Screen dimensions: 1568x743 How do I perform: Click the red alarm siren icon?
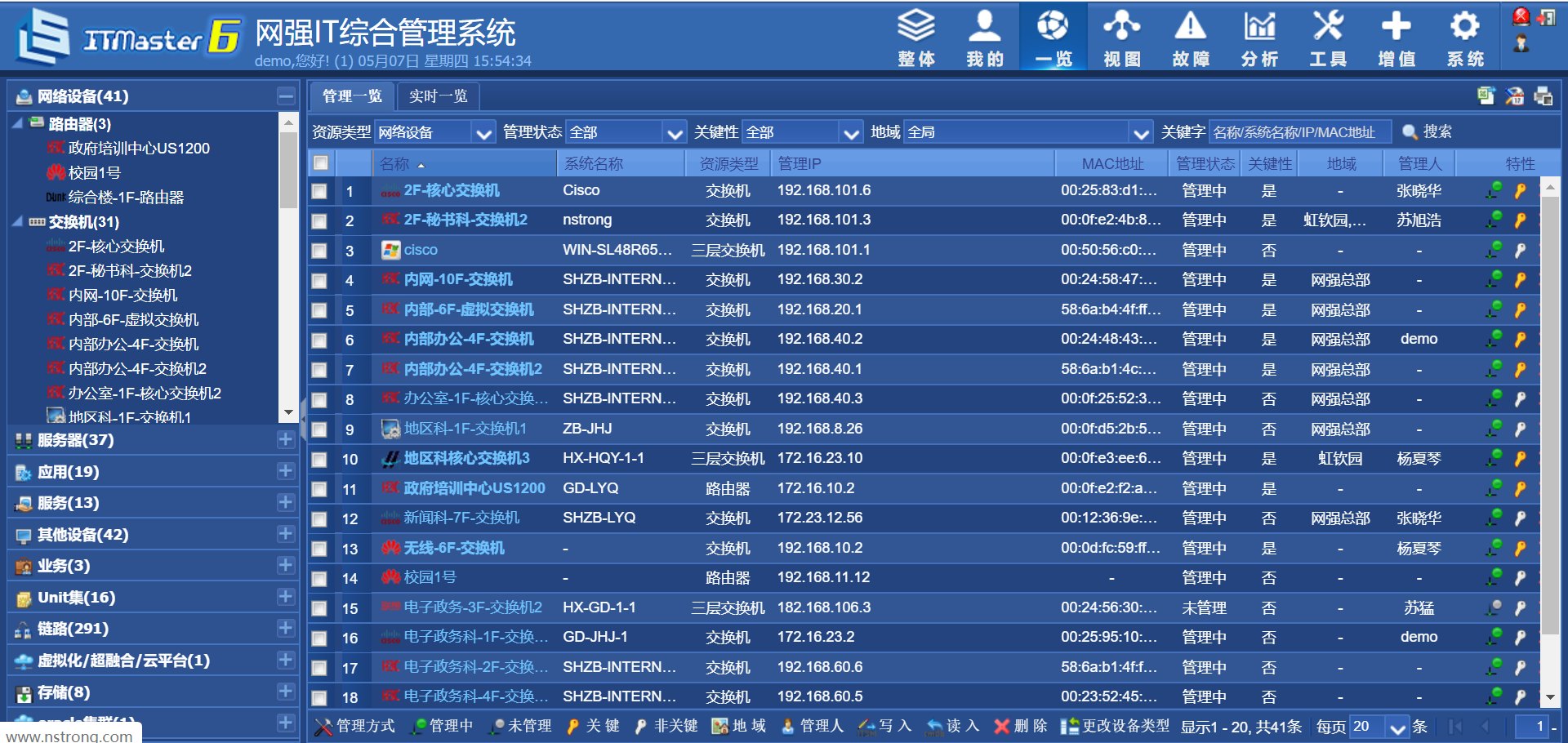1521,16
